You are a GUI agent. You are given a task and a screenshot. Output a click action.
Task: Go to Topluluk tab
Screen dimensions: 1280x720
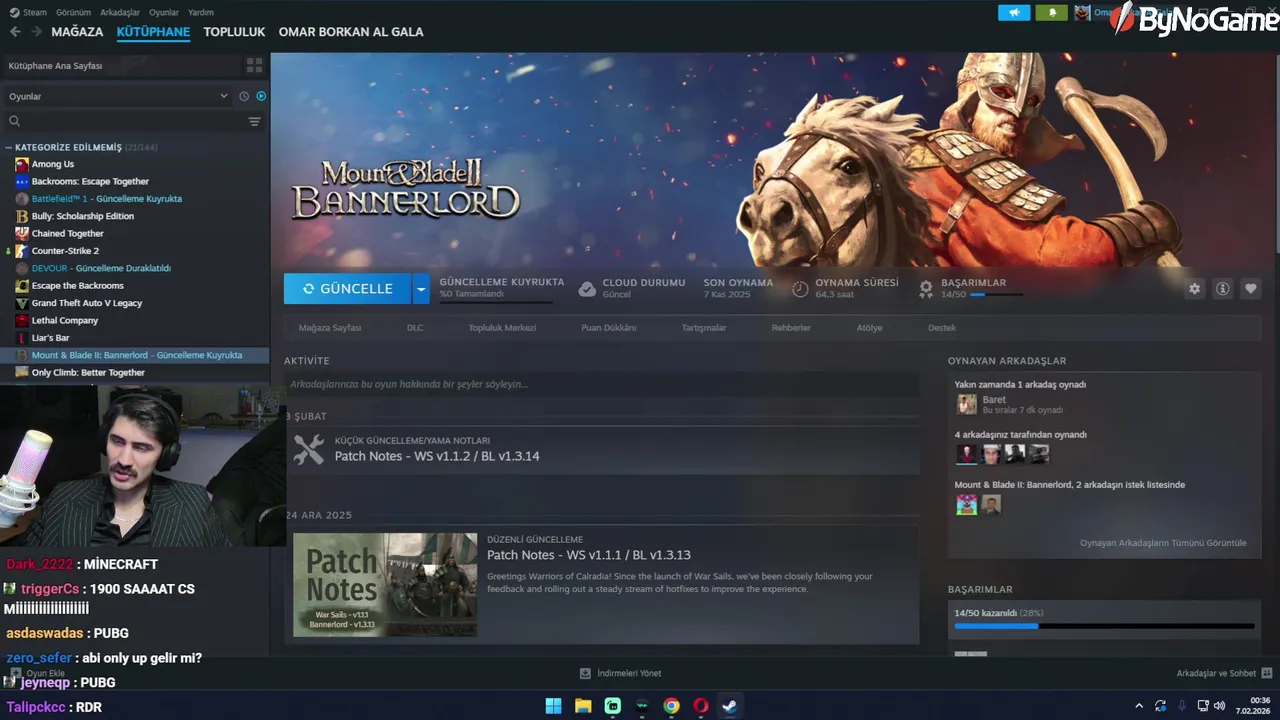pyautogui.click(x=234, y=32)
